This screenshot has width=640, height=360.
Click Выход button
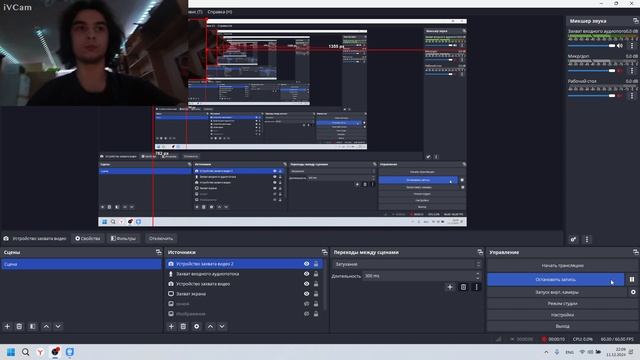coord(562,326)
